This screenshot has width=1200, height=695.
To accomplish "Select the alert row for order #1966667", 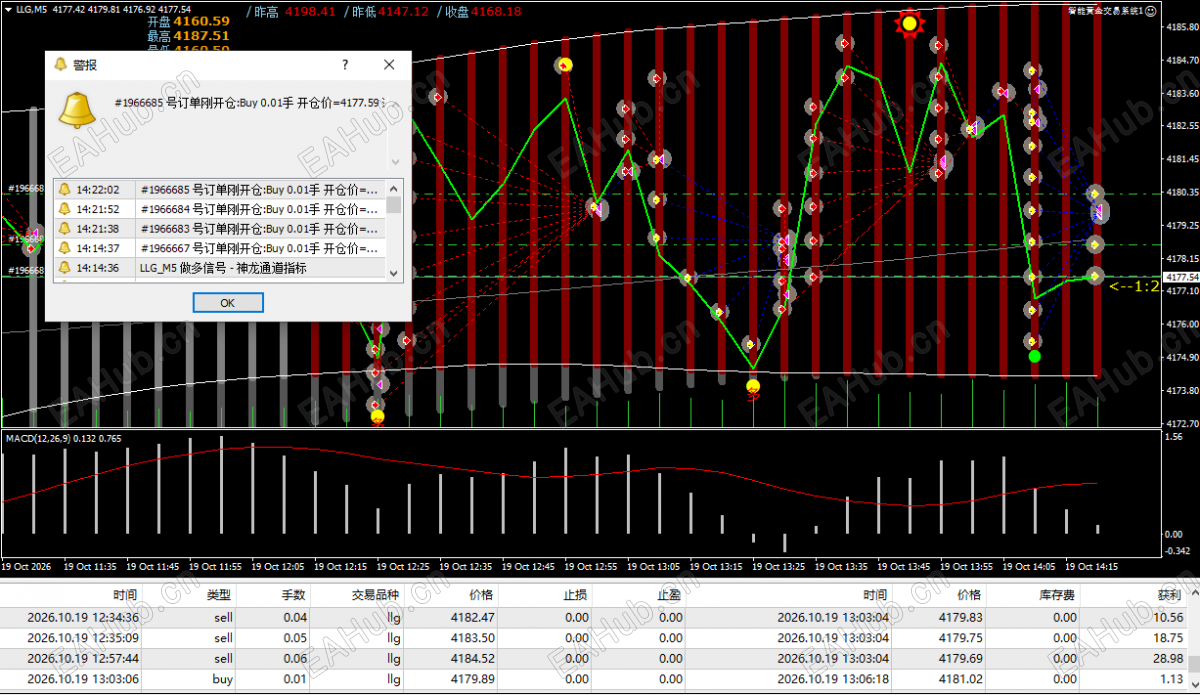I will tap(220, 248).
